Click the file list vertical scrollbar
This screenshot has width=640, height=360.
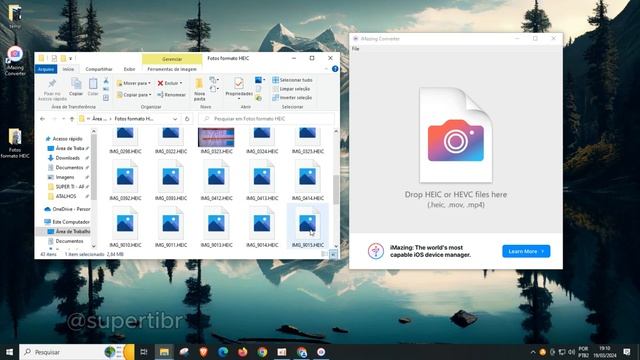click(336, 189)
